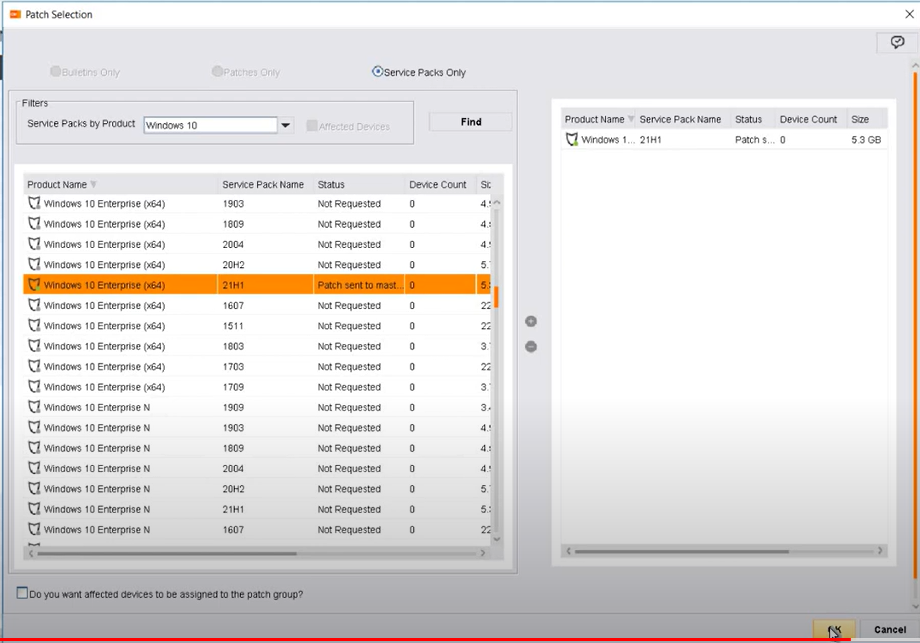The width and height of the screenshot is (920, 643).
Task: Click the Service Pack Name column header
Action: click(x=263, y=185)
